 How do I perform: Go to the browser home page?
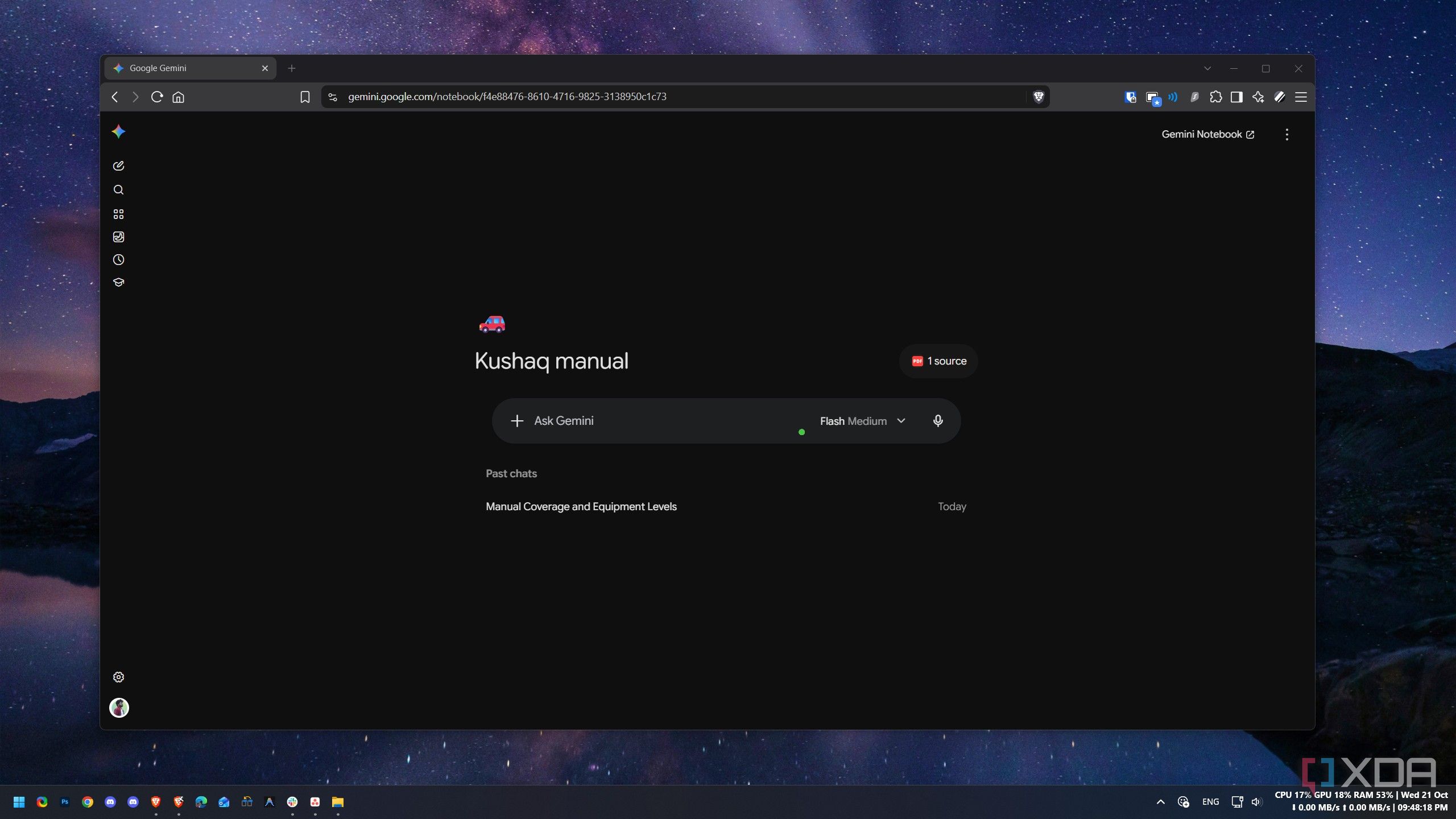point(179,97)
